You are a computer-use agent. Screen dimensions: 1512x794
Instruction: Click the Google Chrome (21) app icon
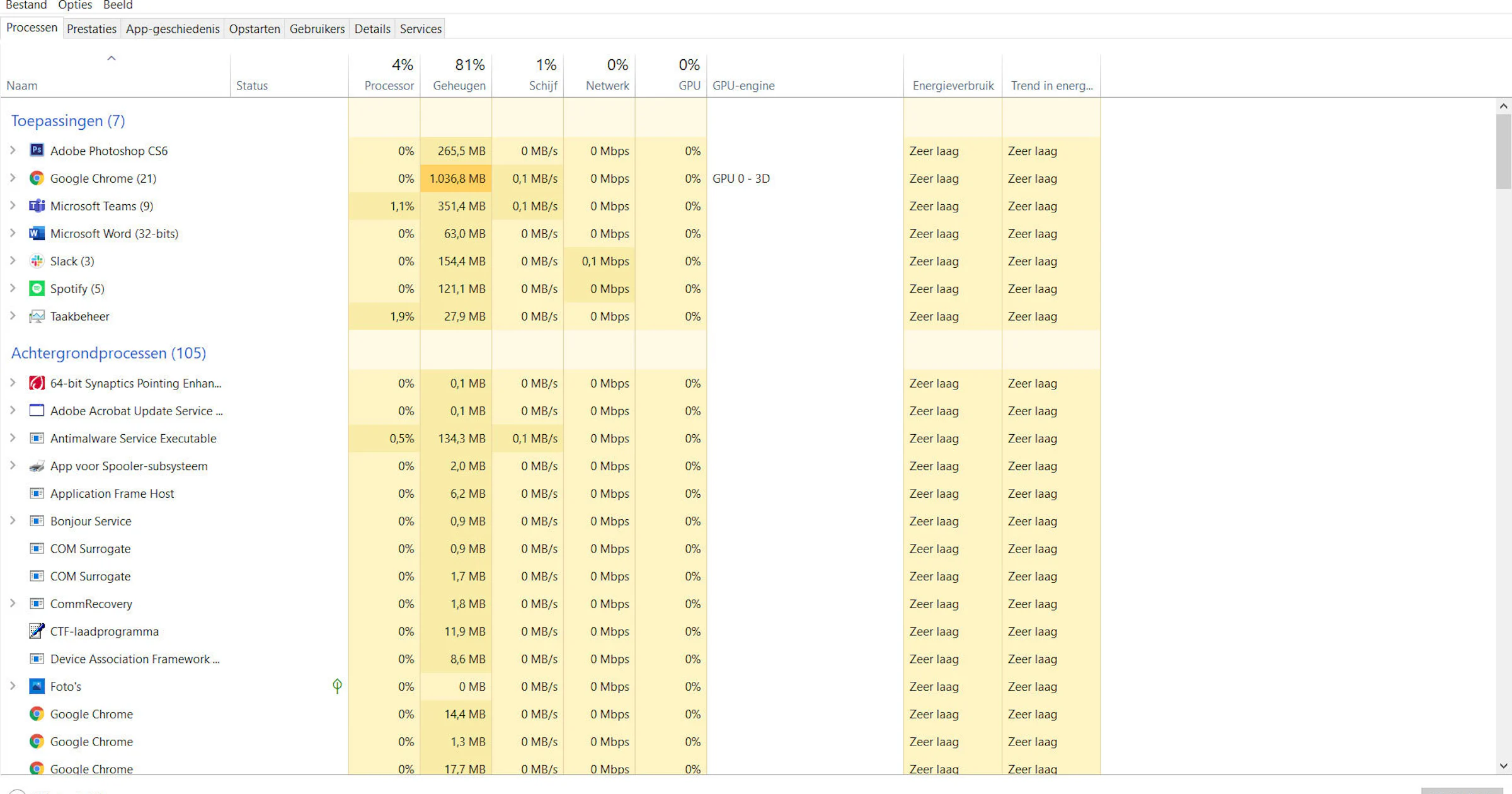pos(37,178)
